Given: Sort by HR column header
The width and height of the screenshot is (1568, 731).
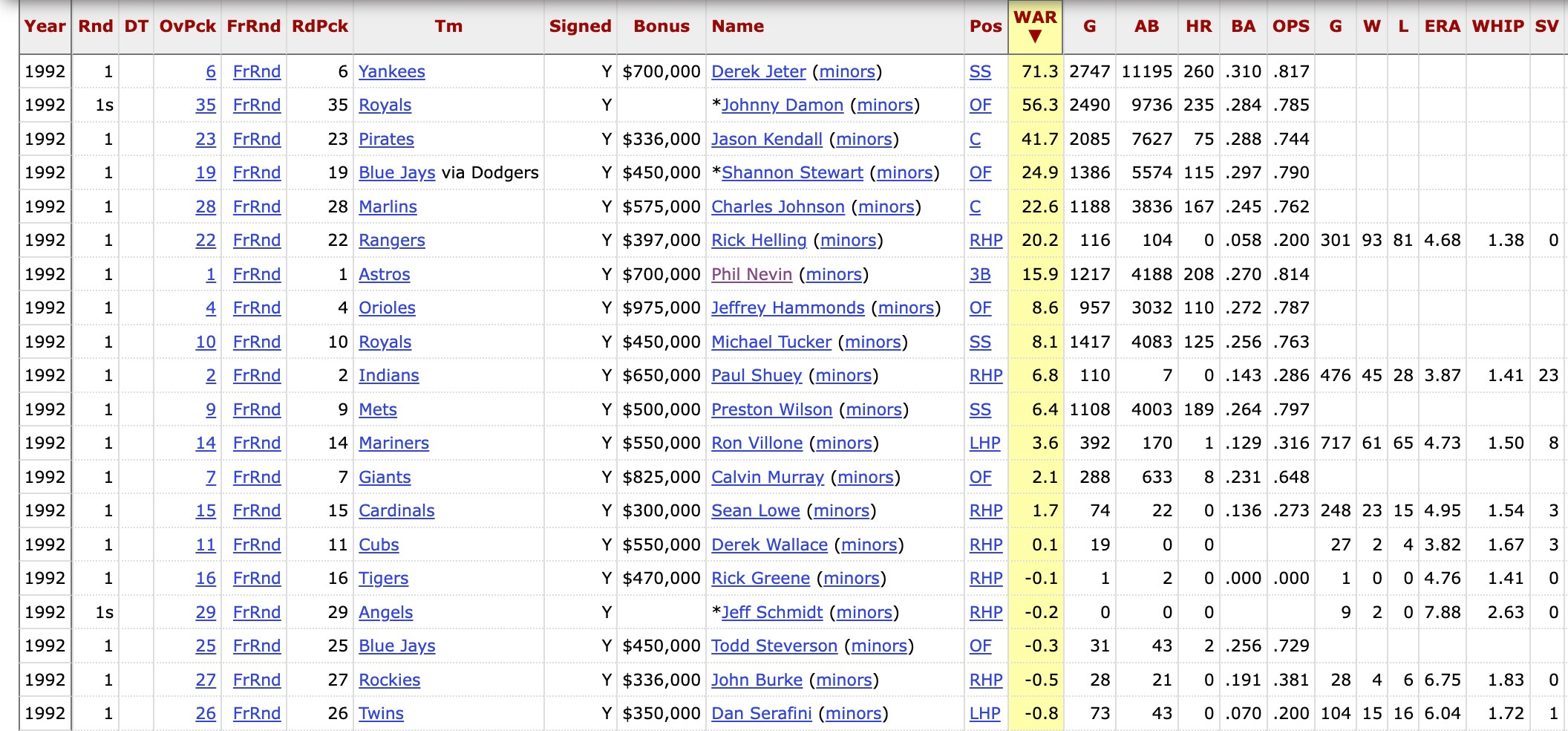Looking at the screenshot, I should pos(1198,27).
